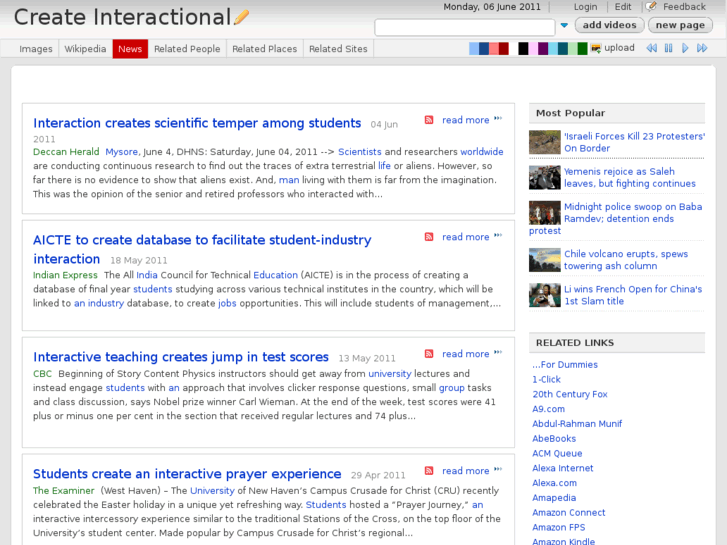Open the Chile volcano erupts thumbnail
Viewport: 727px width, 545px height.
pos(544,260)
